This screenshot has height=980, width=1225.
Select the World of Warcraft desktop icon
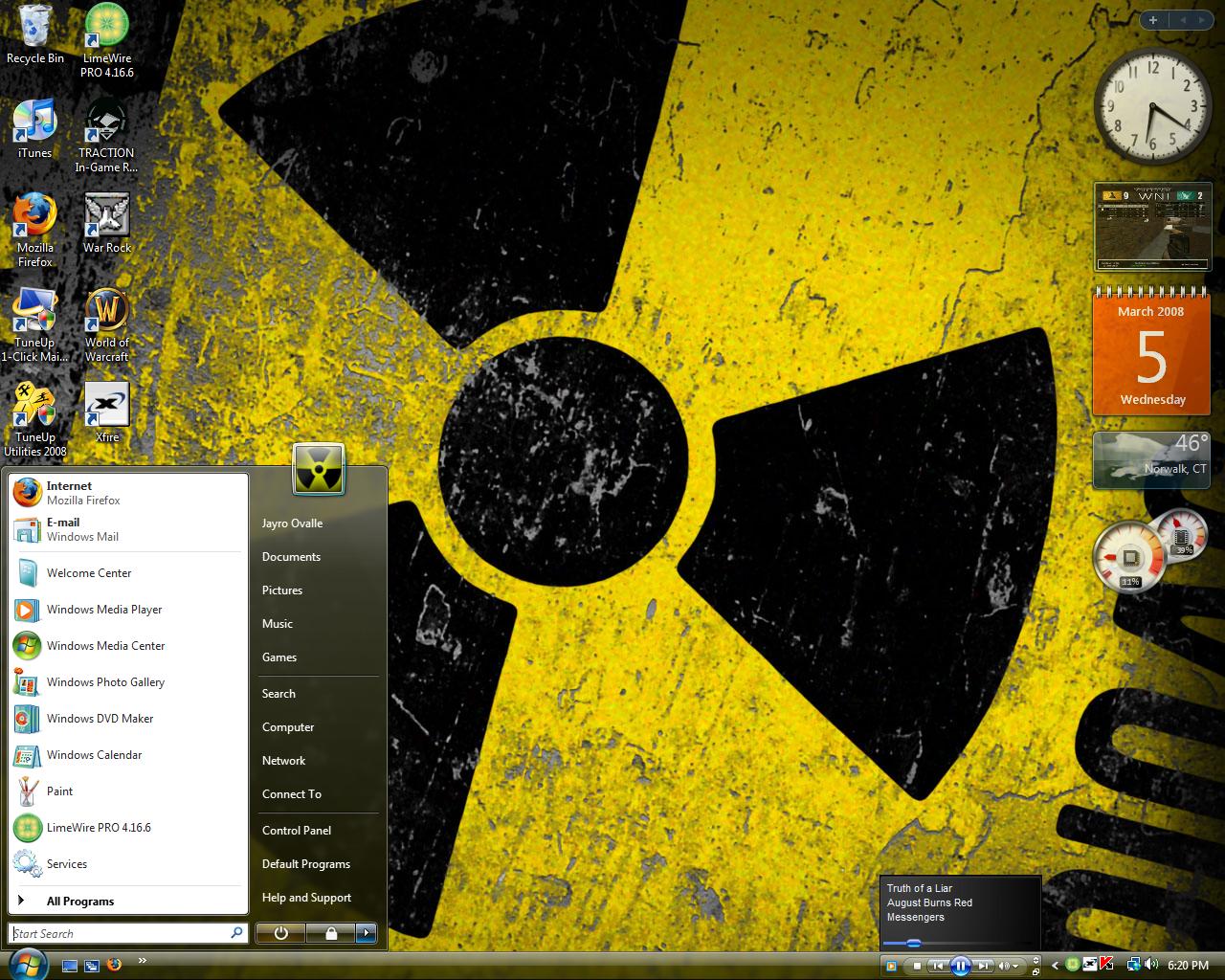pyautogui.click(x=107, y=325)
